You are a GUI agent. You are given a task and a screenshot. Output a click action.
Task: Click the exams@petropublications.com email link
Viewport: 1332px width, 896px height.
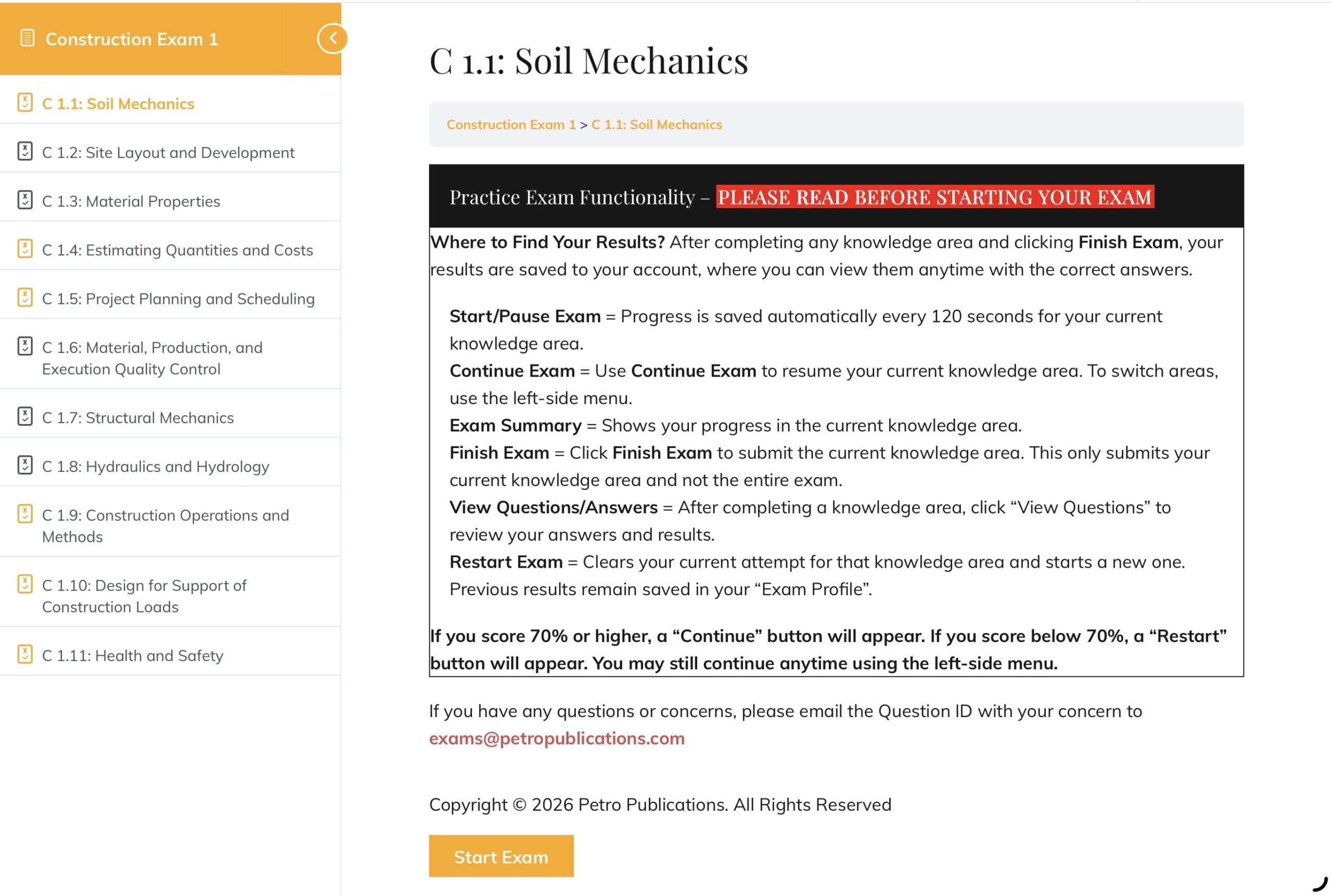coord(557,738)
